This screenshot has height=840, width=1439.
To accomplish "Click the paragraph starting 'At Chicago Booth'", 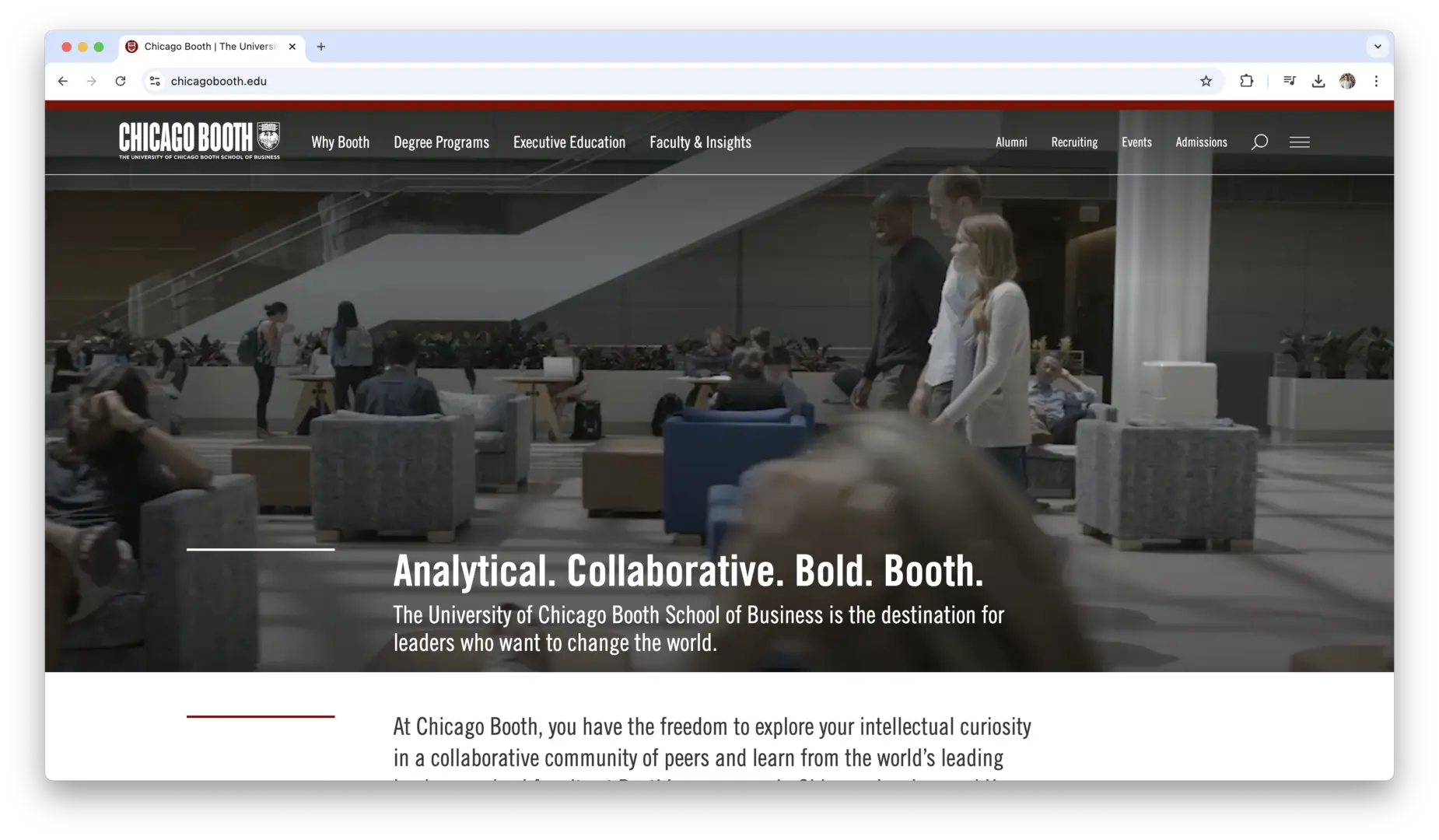I will [x=712, y=749].
